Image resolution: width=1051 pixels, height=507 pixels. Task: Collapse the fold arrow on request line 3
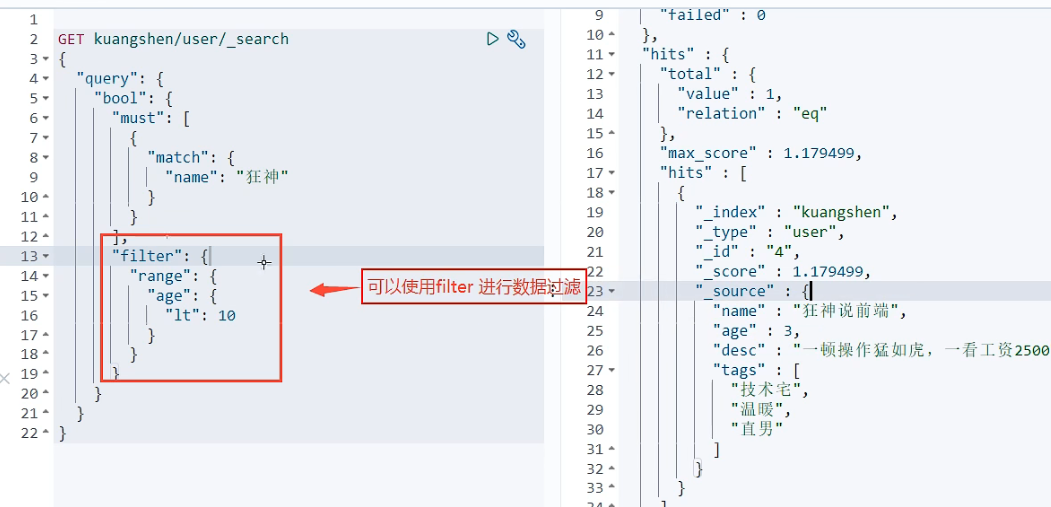pos(46,59)
